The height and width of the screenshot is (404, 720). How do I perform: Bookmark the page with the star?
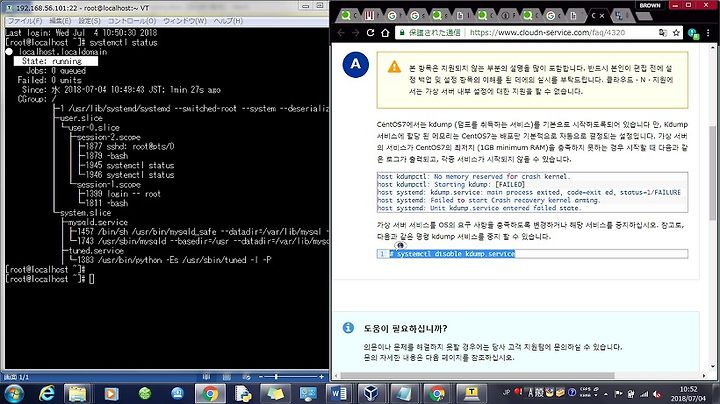coord(676,33)
